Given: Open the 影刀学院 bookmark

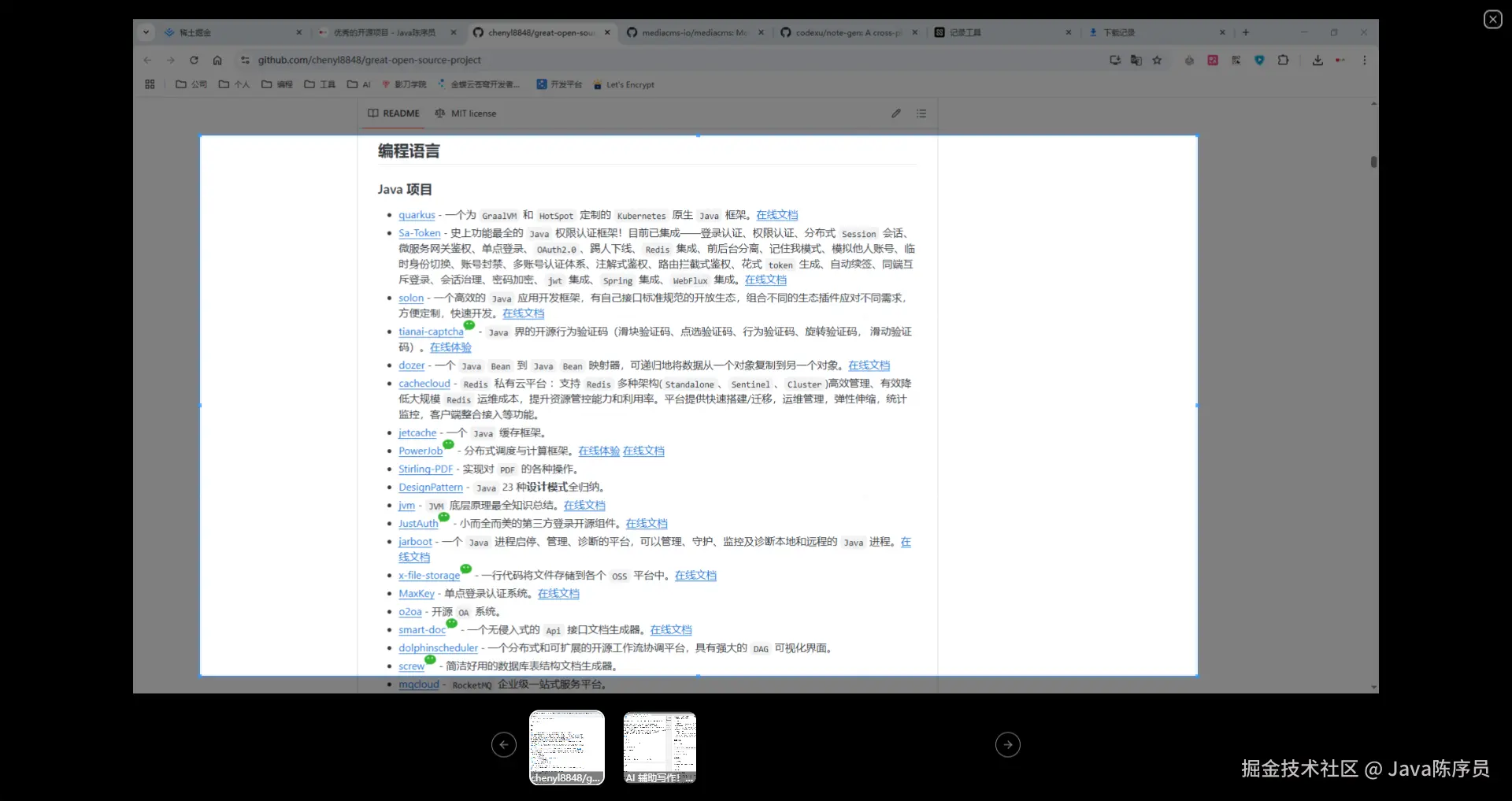Looking at the screenshot, I should coord(404,84).
